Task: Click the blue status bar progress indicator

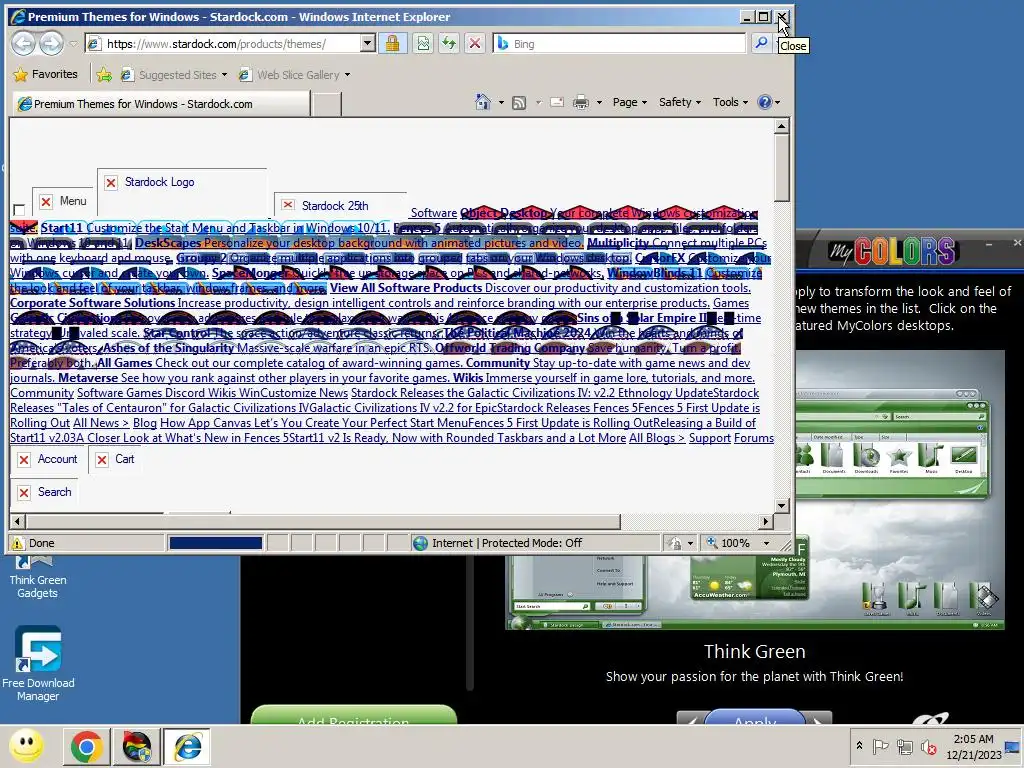Action: tap(216, 543)
